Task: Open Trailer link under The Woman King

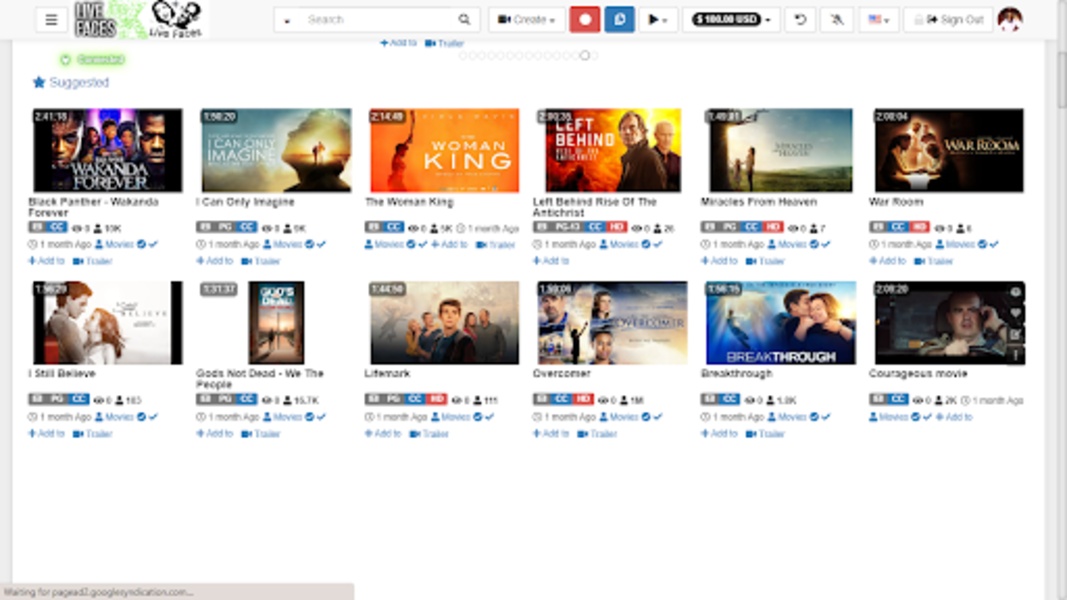Action: [x=496, y=244]
